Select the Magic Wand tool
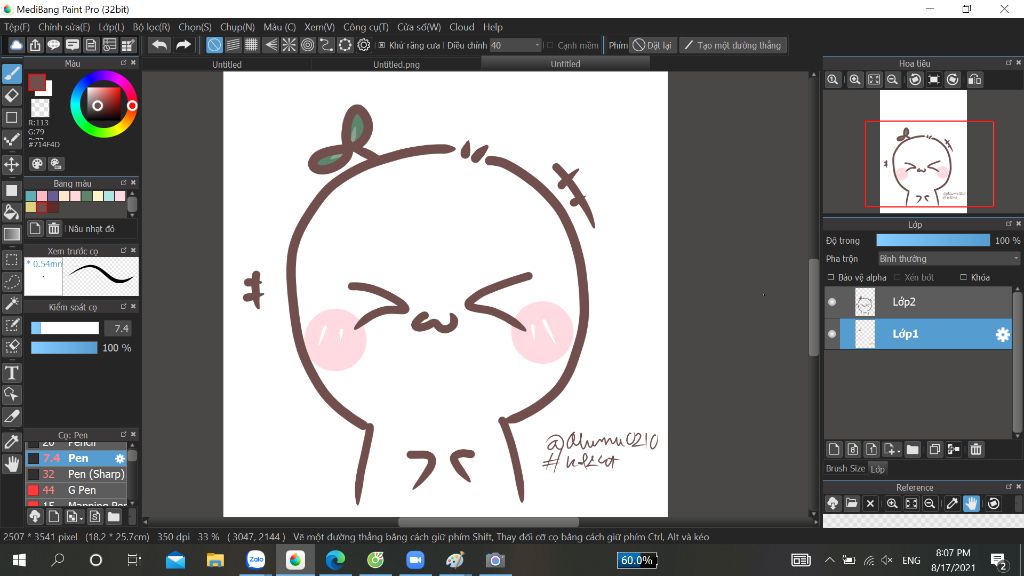Viewport: 1024px width, 576px height. click(12, 303)
